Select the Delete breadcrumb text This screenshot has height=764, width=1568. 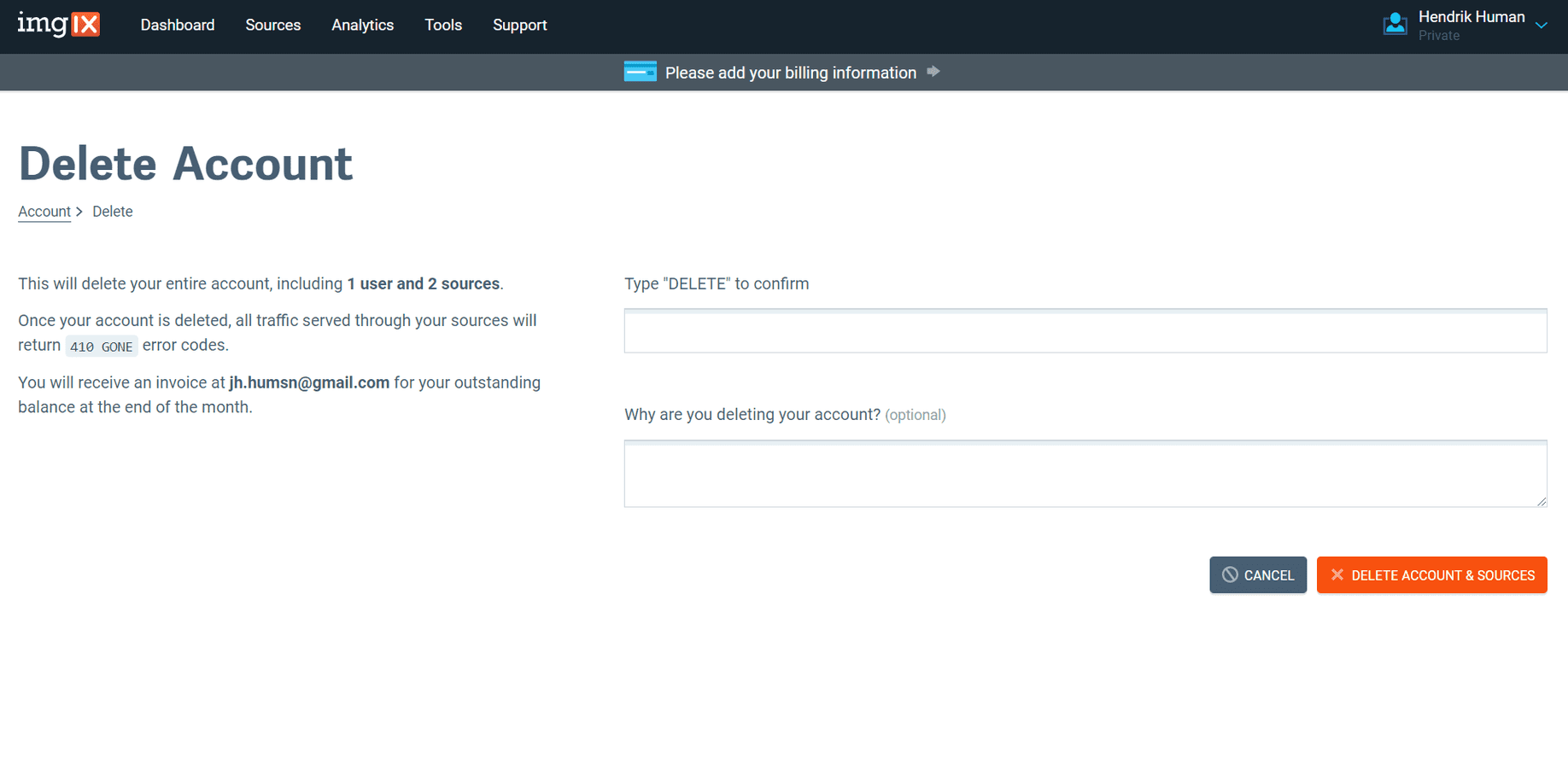[x=113, y=212]
